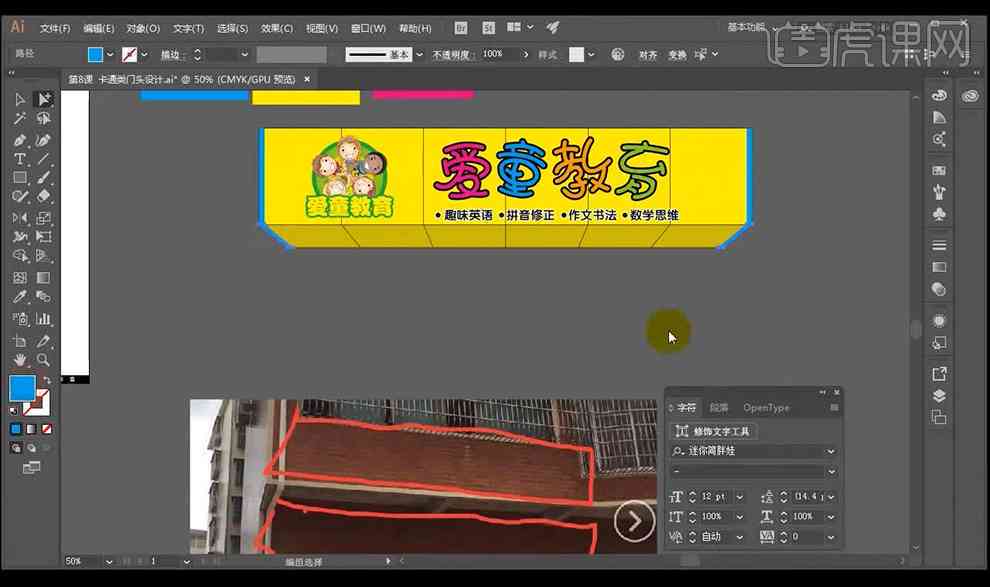
Task: Open the 对象(O) menu
Action: pos(143,28)
